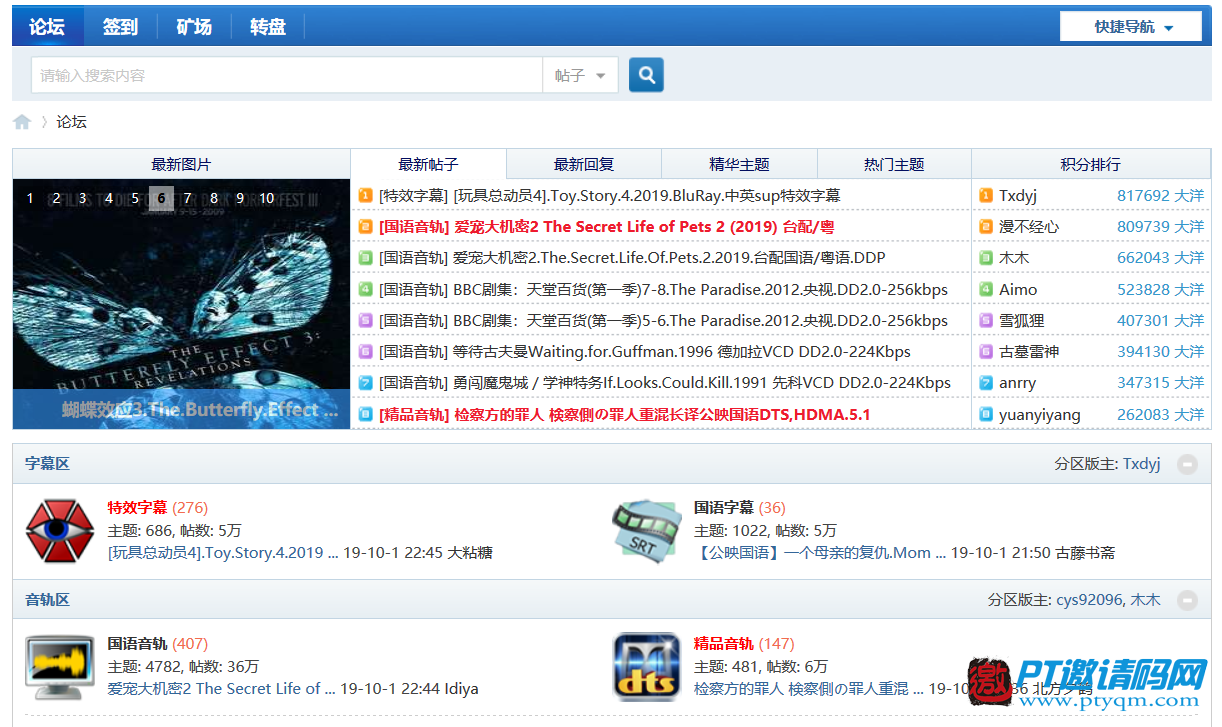Go to forum home via house icon
This screenshot has width=1222, height=727.
(22, 122)
